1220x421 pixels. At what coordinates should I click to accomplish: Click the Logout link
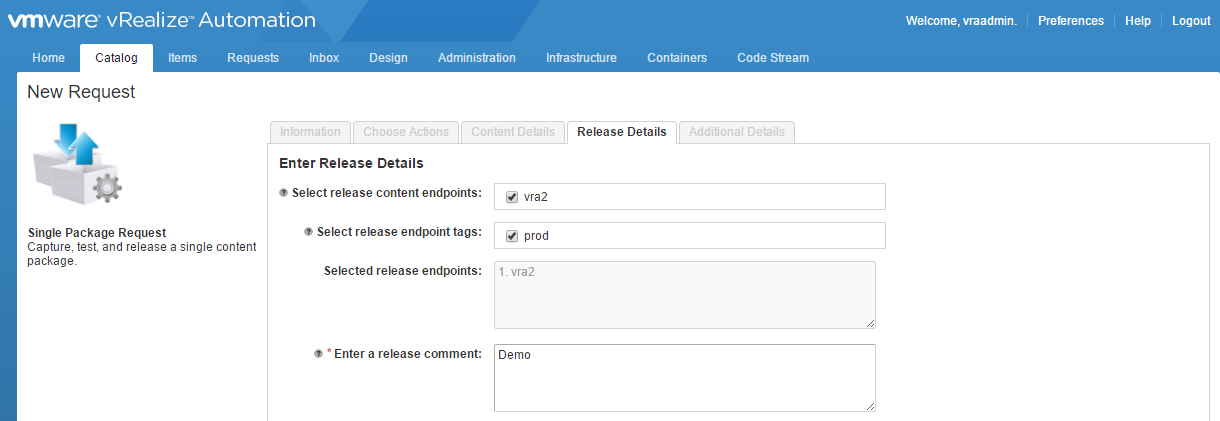pos(1191,21)
